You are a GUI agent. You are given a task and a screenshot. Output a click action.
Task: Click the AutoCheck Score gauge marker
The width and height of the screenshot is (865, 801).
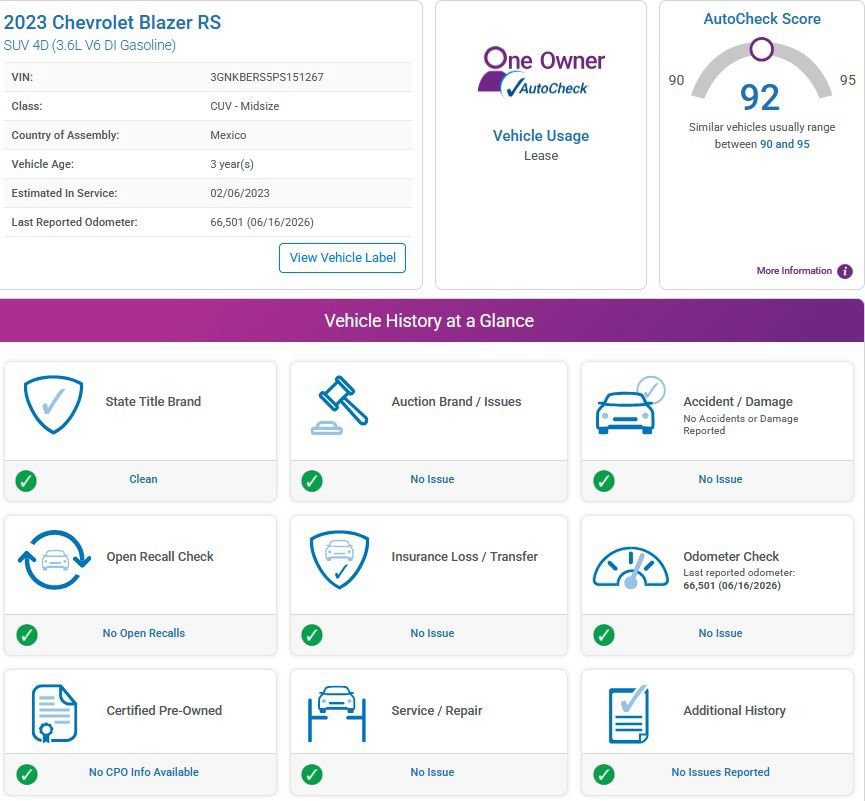(761, 49)
